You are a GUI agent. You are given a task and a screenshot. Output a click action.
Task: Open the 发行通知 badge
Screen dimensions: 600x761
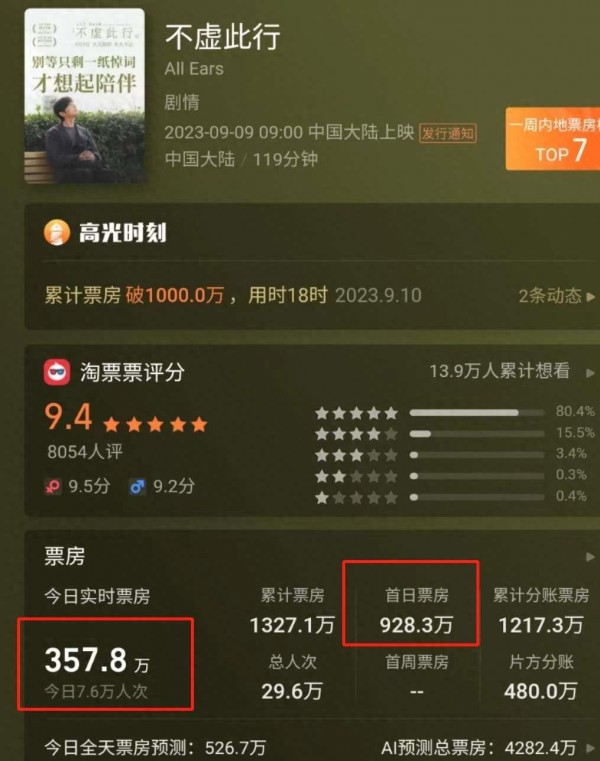[448, 133]
